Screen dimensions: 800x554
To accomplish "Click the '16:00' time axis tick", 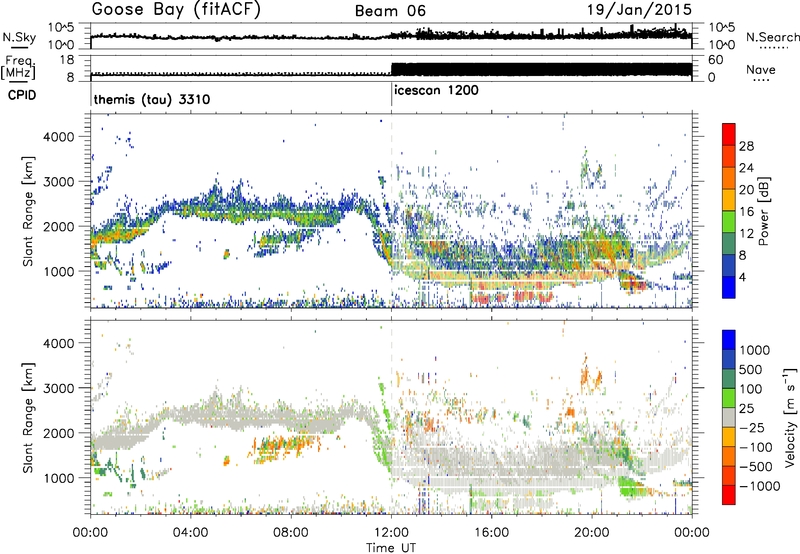I will click(491, 533).
